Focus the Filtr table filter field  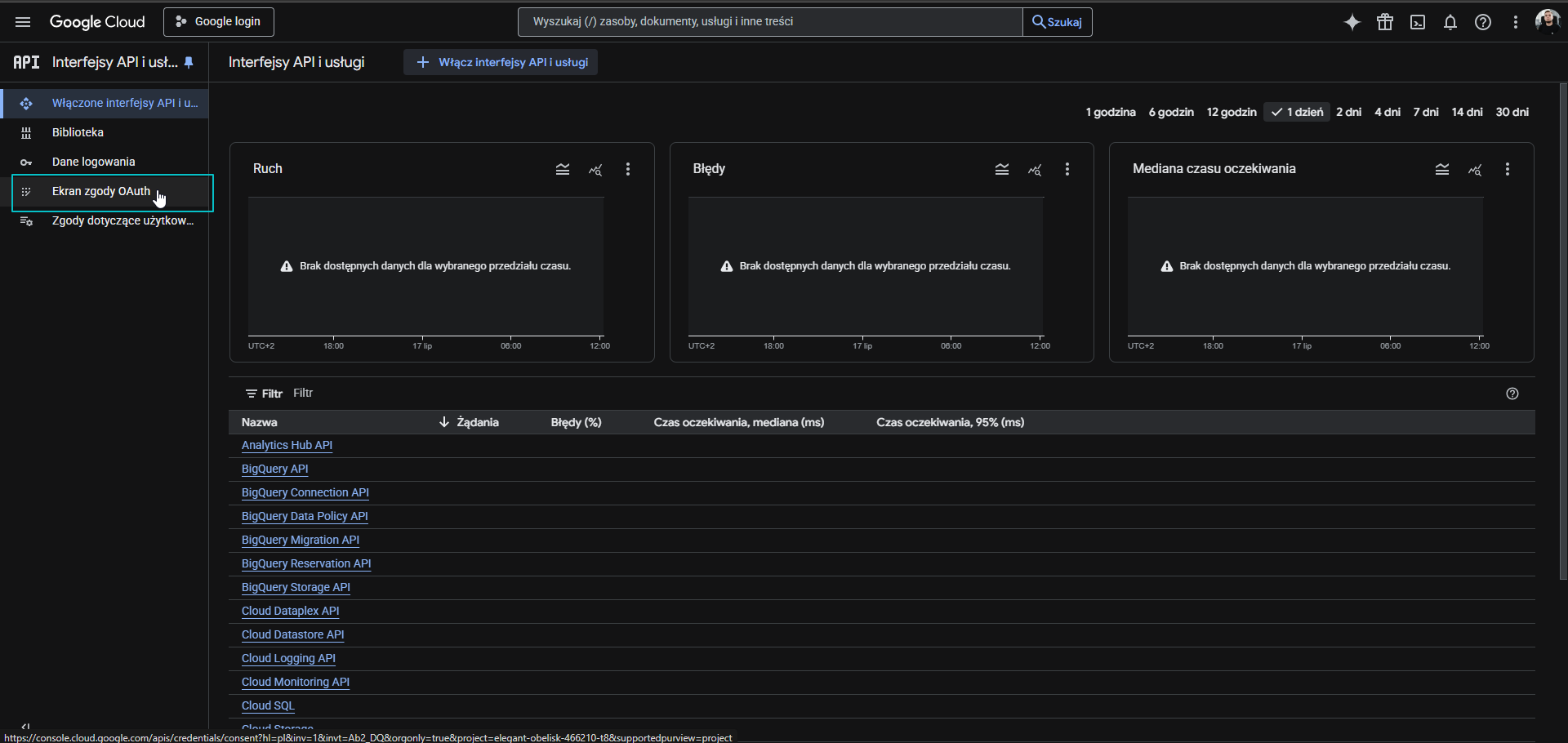tap(490, 394)
